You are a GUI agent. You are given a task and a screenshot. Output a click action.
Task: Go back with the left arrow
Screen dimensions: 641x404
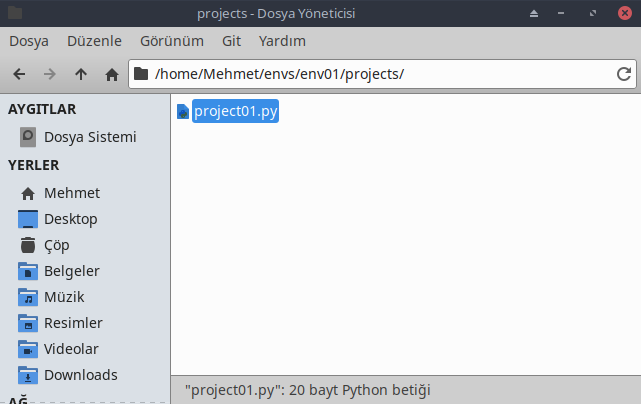click(x=19, y=74)
